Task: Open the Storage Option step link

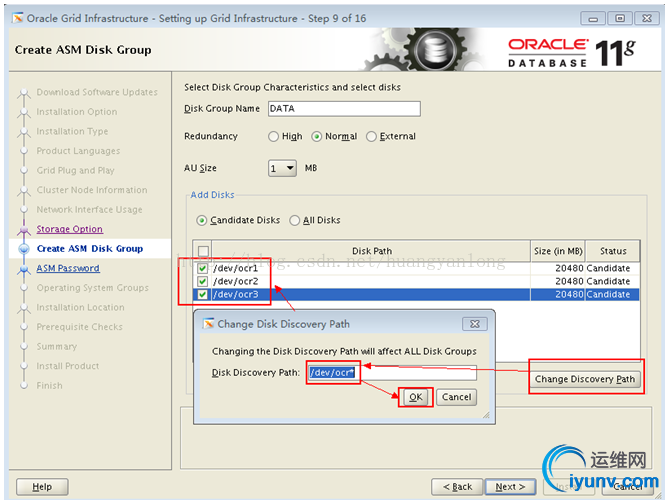Action: click(70, 229)
